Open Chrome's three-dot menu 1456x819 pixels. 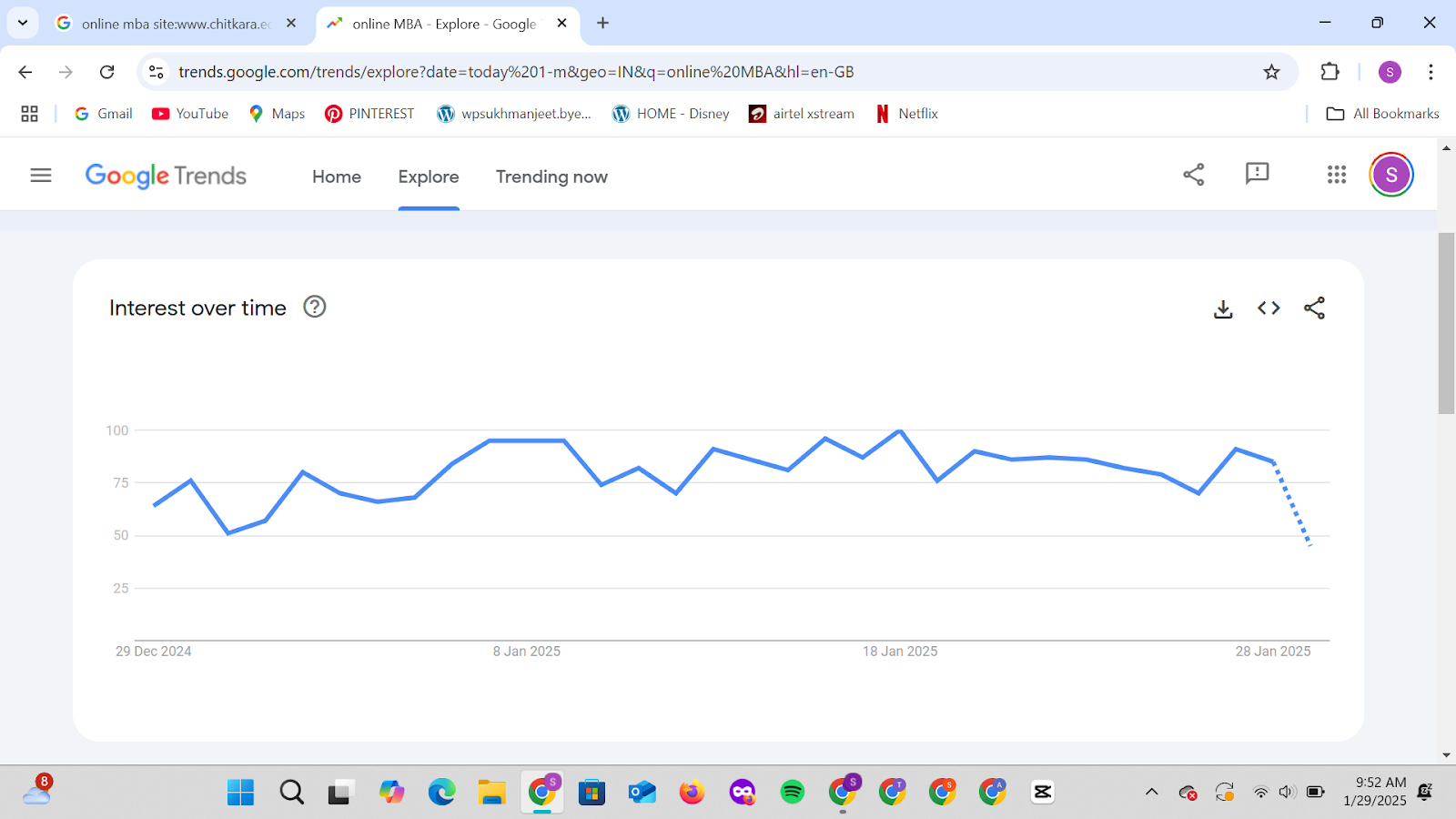pos(1431,72)
